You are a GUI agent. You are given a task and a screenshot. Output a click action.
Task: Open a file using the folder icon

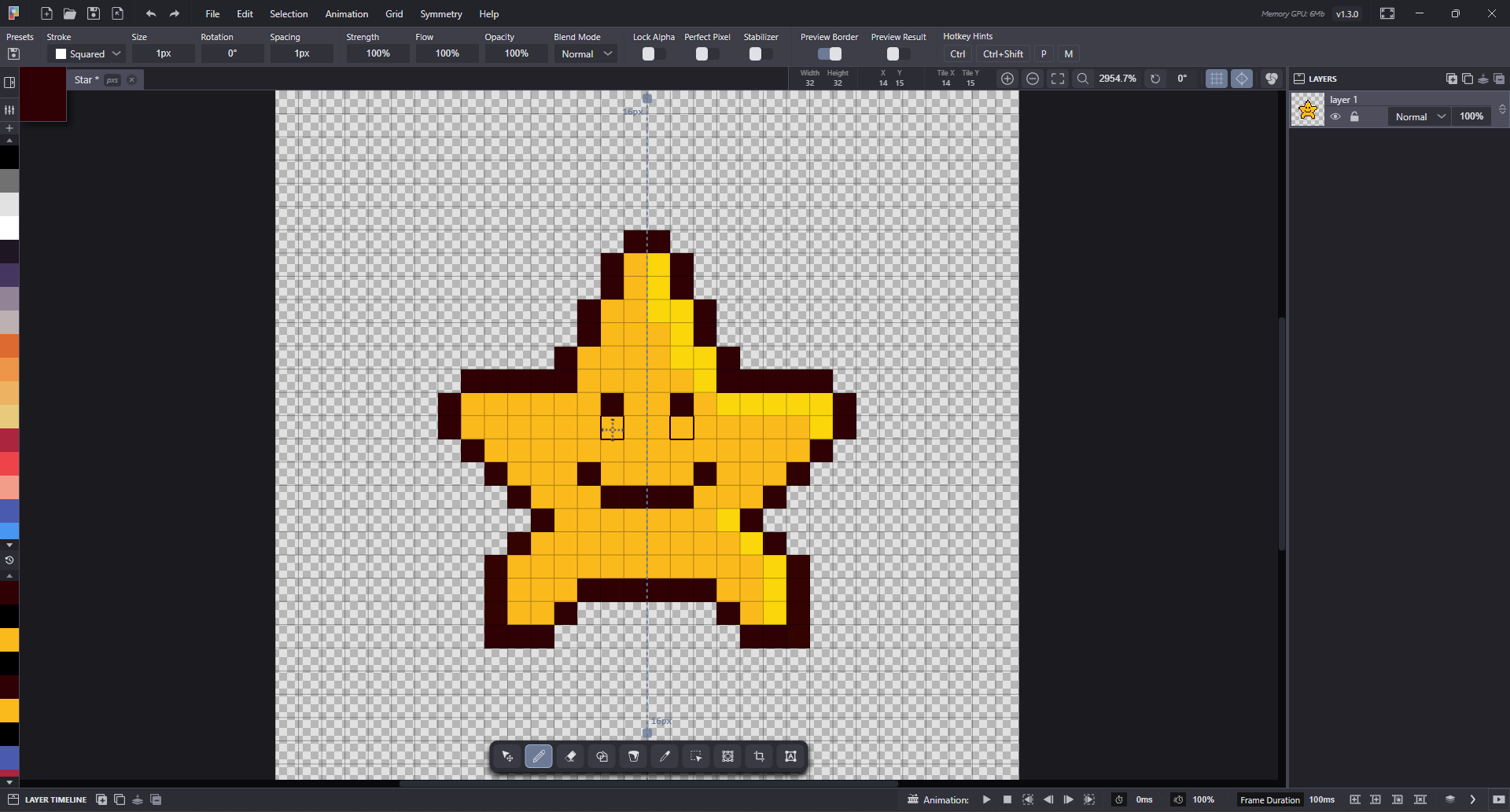click(70, 13)
